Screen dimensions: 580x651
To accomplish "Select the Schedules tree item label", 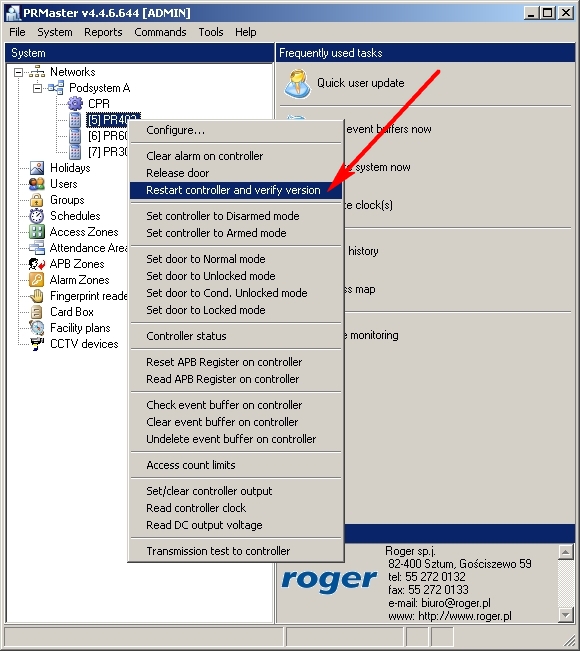I will click(x=75, y=216).
